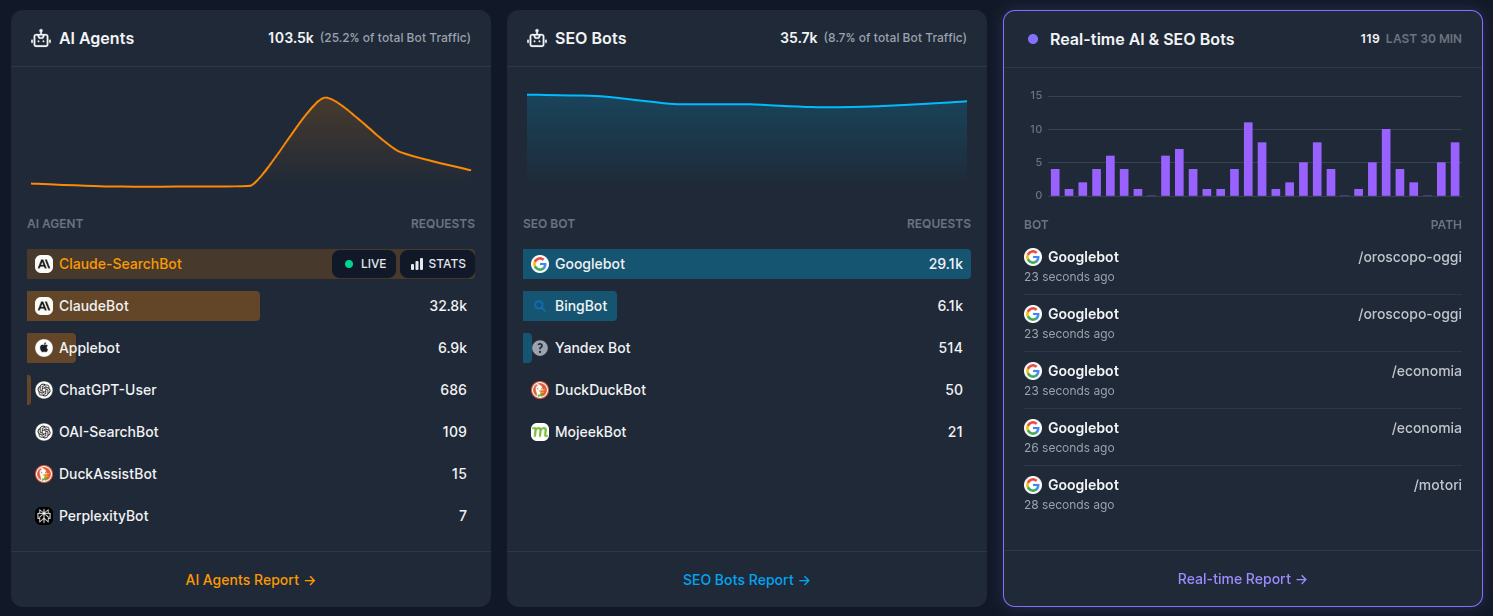Click the ClaudeBot Anthropic icon

(44, 306)
